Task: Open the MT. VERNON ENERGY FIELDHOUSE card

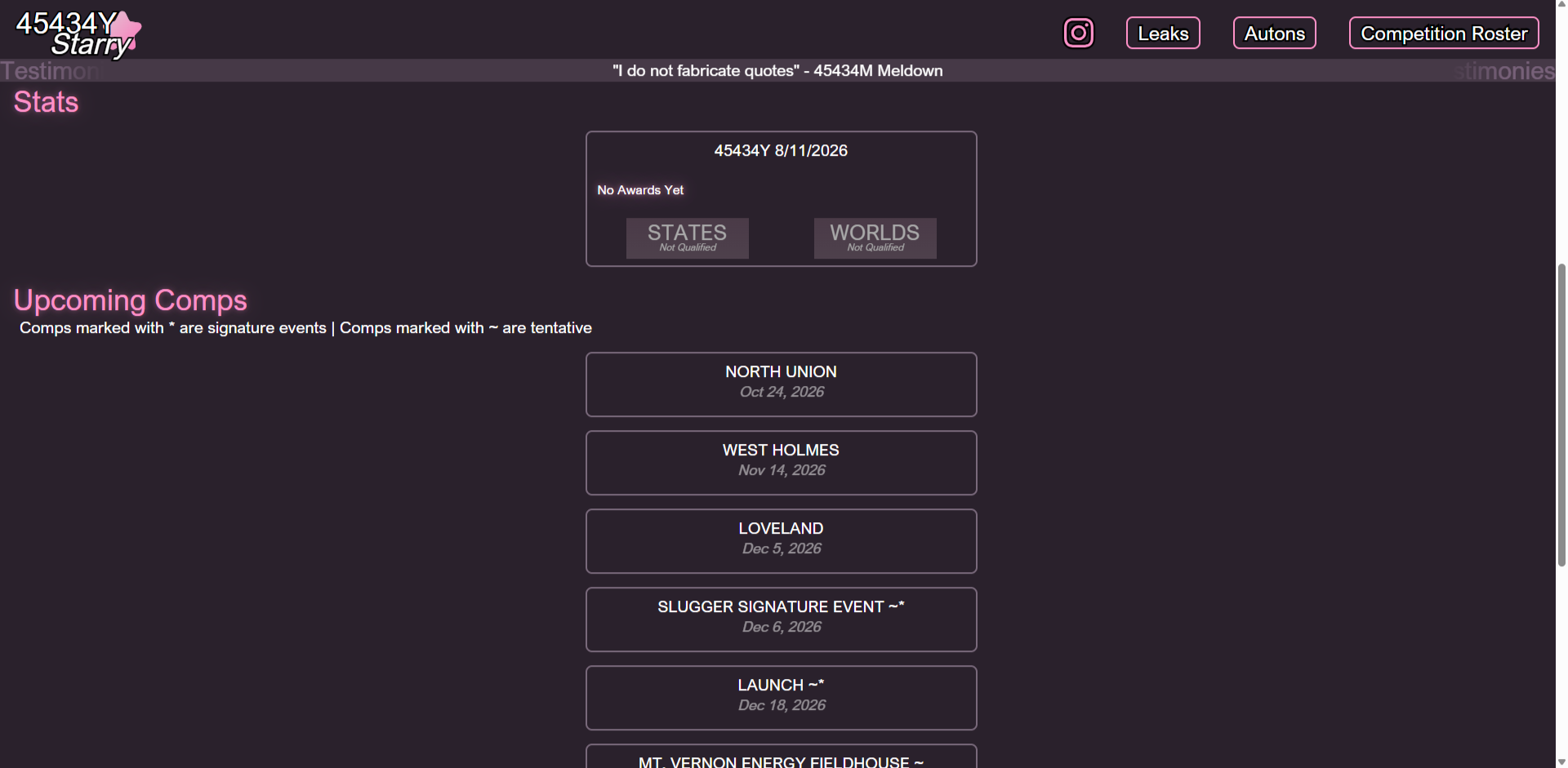Action: (x=781, y=757)
